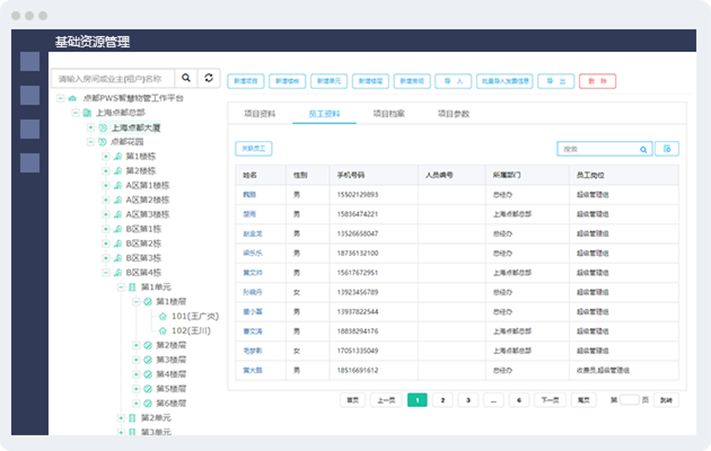The image size is (711, 451).
Task: Click the 首页 first page button
Action: 353,400
